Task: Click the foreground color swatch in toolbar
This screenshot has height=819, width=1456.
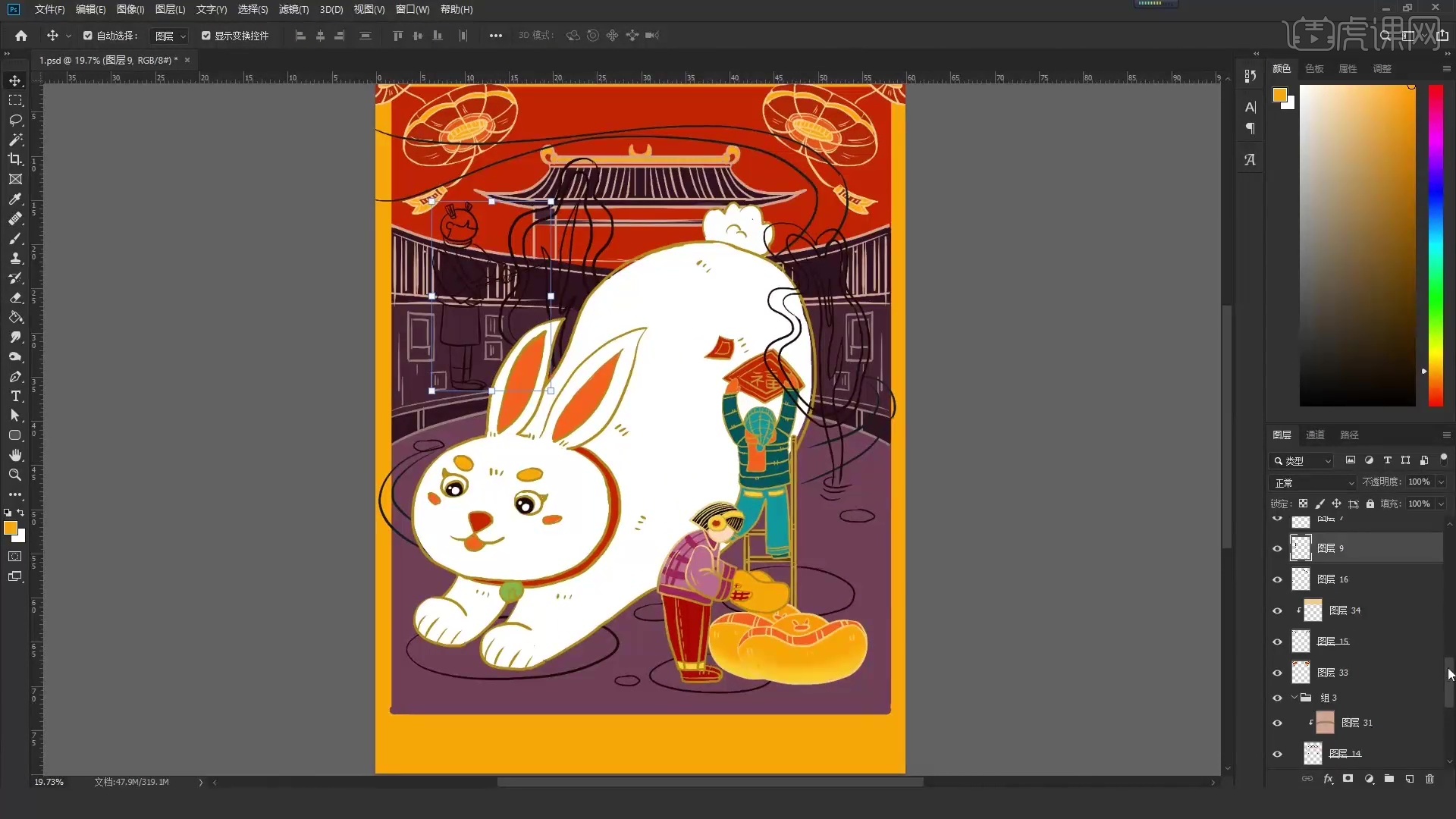Action: point(11,528)
